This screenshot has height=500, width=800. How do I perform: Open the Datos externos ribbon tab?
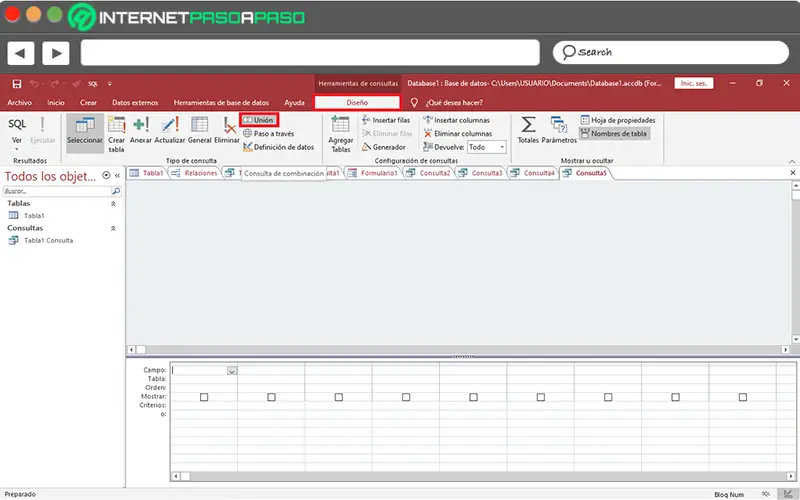[x=135, y=103]
